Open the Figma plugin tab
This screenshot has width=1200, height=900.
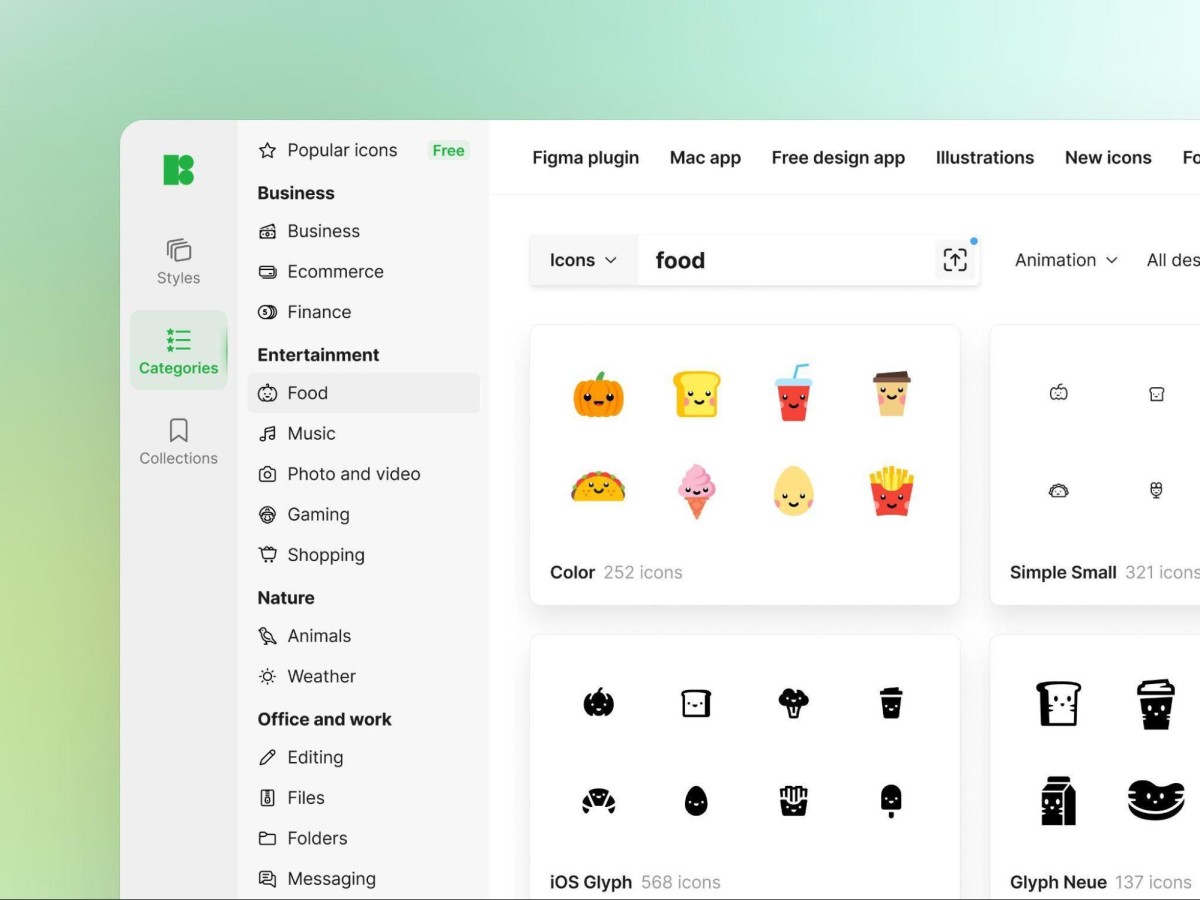585,158
